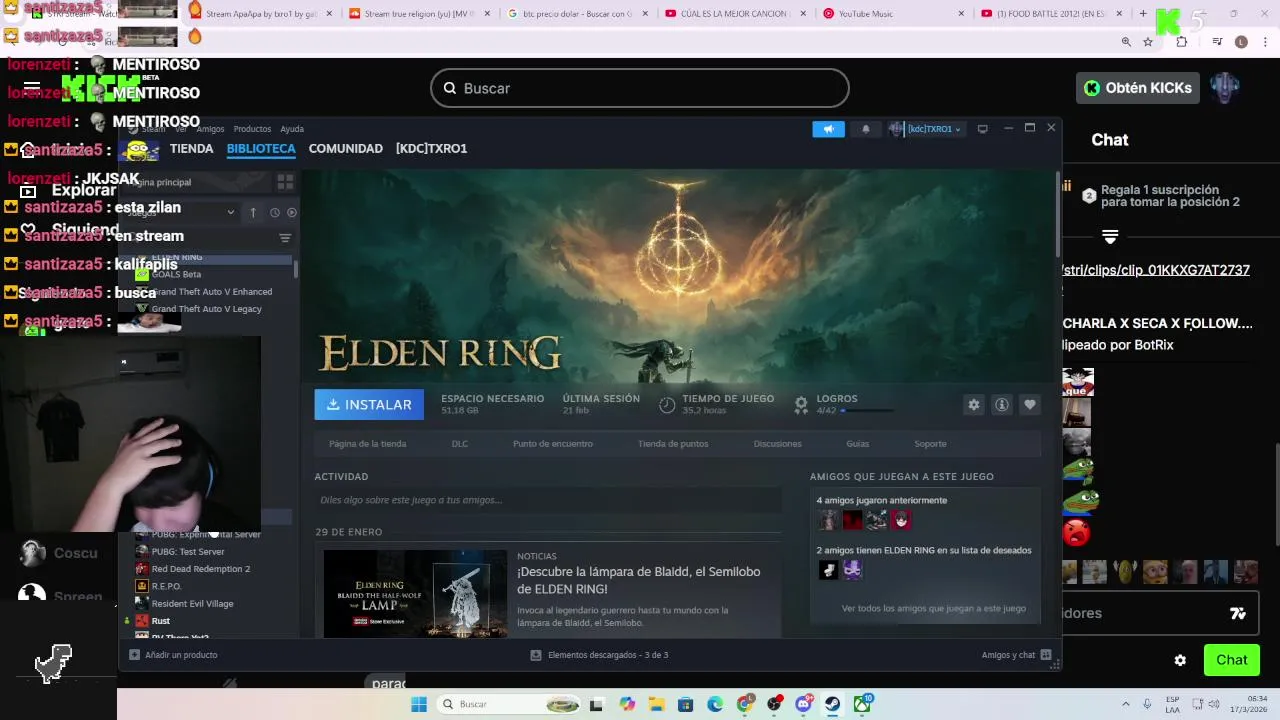Open Tienda de puntos link

click(673, 444)
